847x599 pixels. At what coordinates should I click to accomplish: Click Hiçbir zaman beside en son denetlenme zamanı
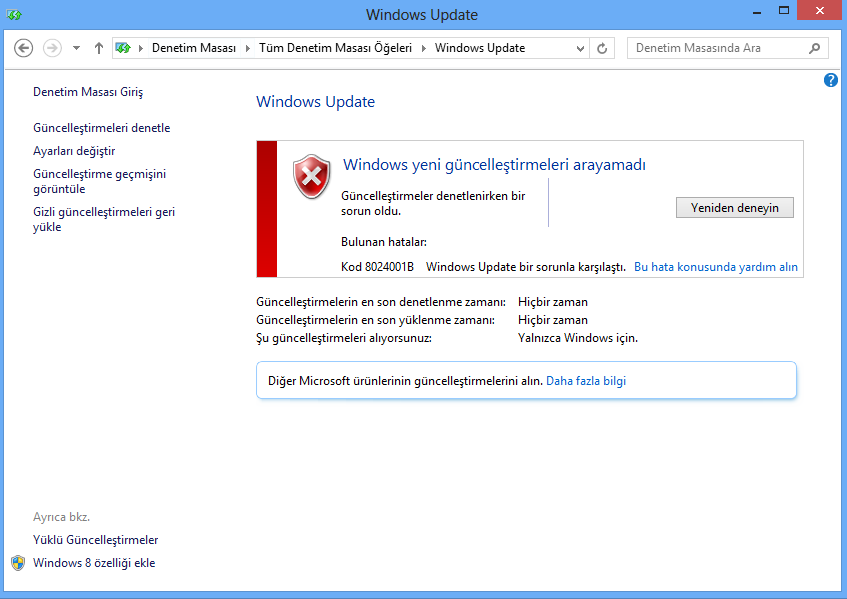click(553, 302)
